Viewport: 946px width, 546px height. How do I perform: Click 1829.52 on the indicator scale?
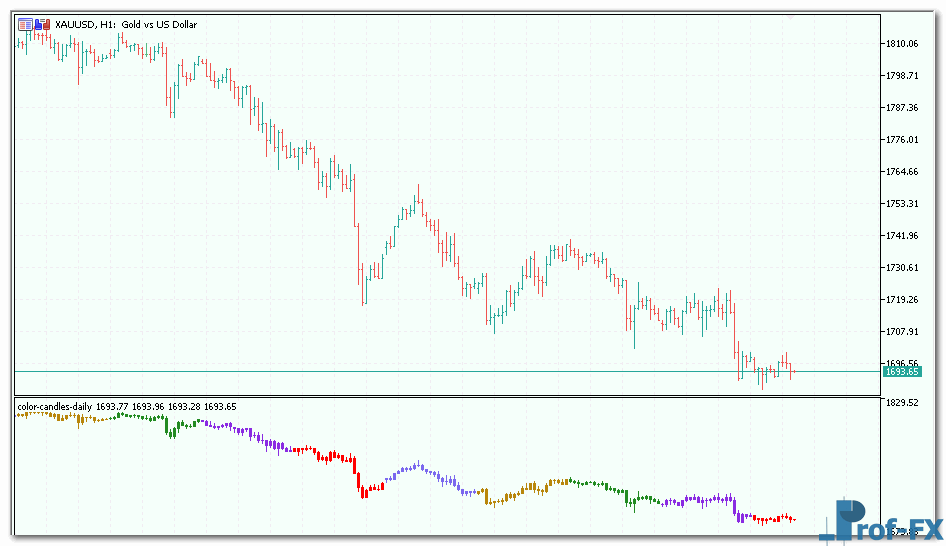click(901, 402)
